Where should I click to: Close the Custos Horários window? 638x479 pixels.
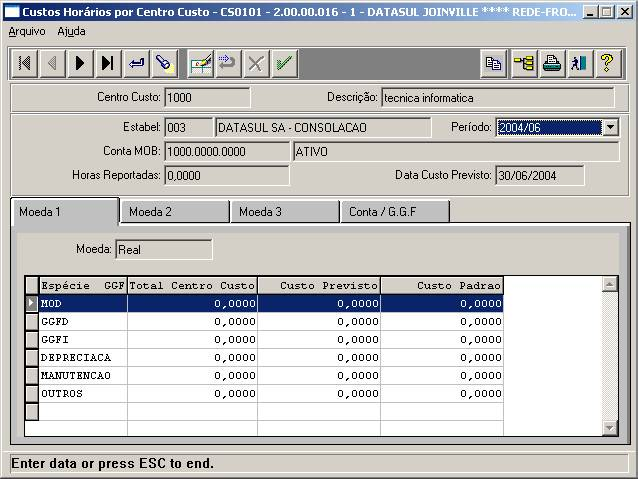(625, 12)
